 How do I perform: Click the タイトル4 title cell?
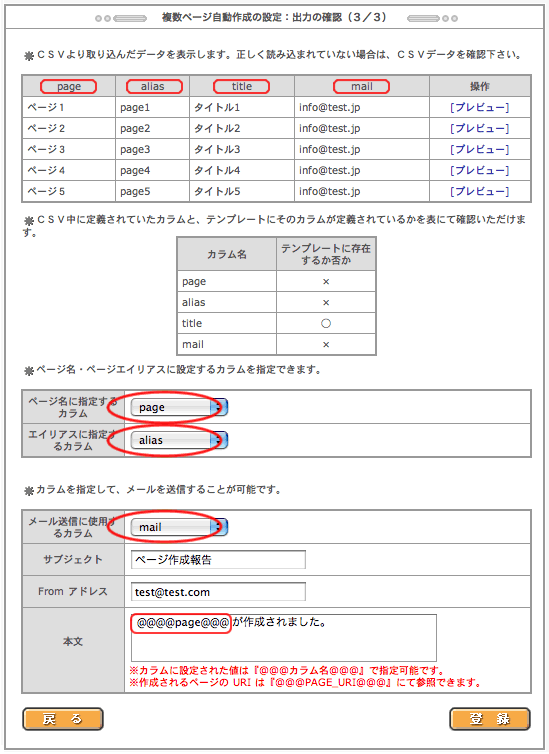pos(242,170)
